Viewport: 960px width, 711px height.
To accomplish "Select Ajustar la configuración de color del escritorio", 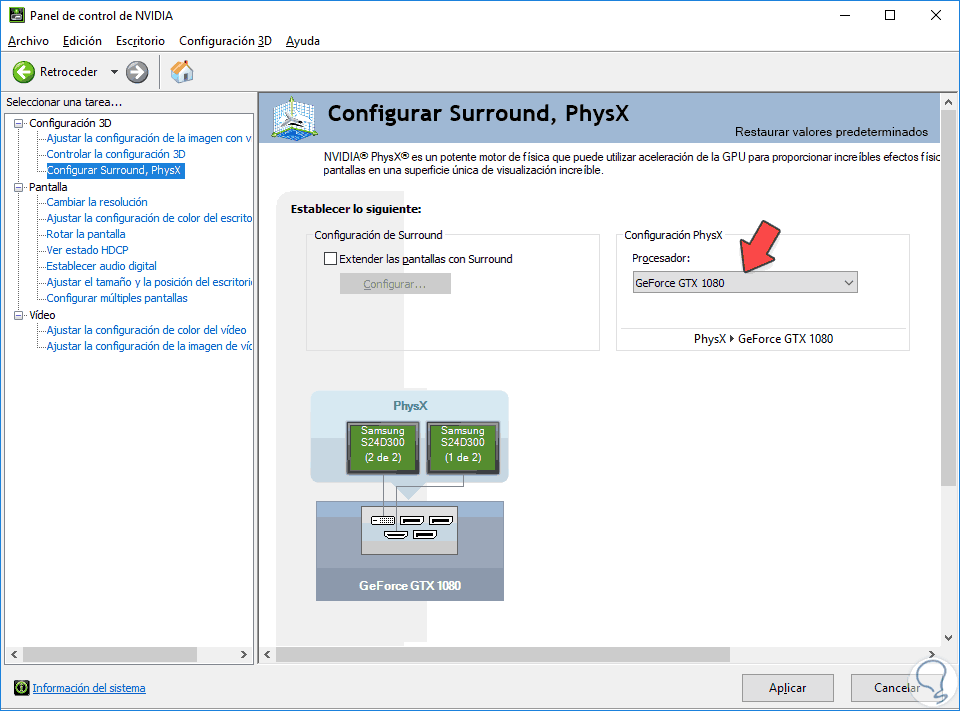I will (x=149, y=218).
